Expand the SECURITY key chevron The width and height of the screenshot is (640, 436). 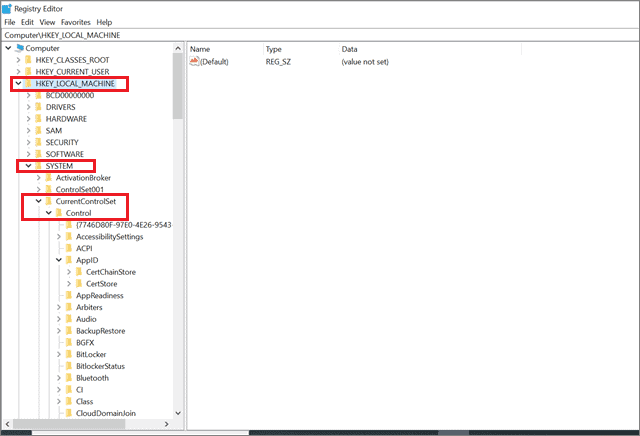click(29, 142)
